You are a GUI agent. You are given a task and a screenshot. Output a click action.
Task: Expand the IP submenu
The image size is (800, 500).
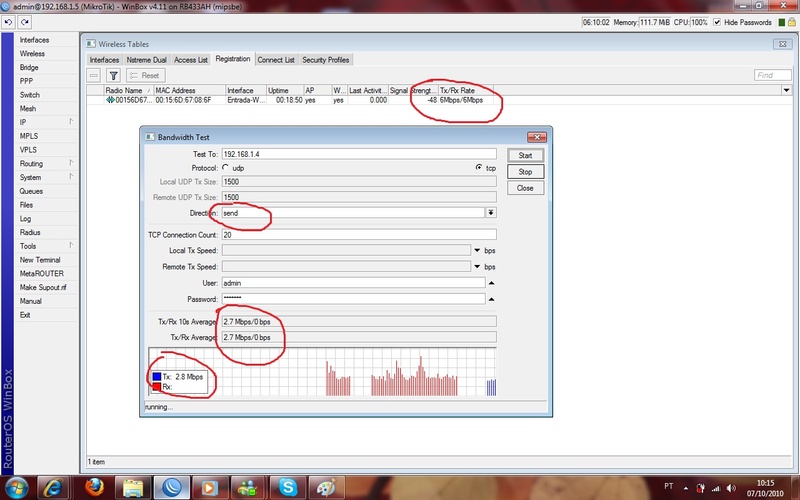(71, 121)
